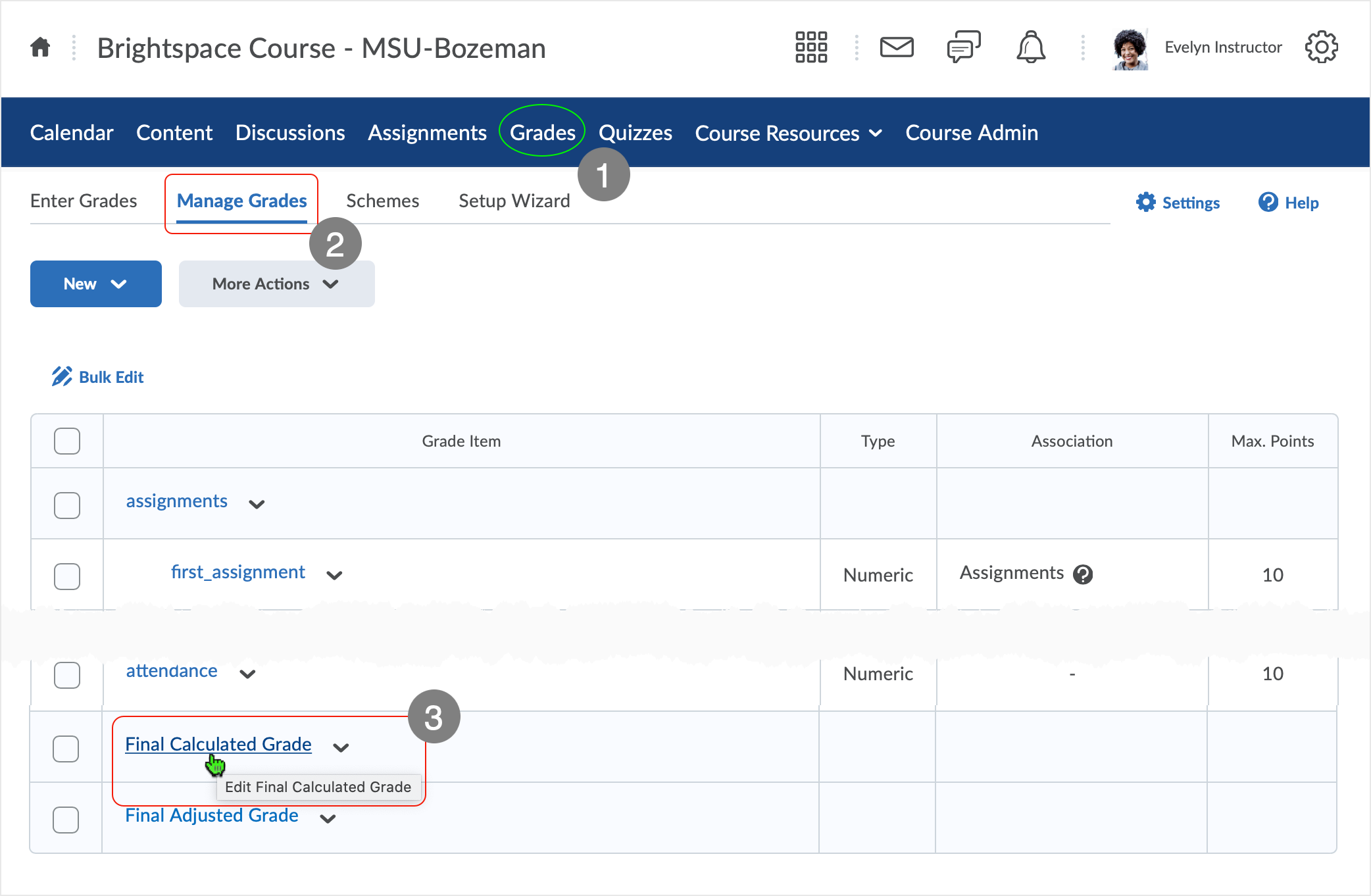
Task: Open Assignments in the navbar
Action: pos(428,133)
